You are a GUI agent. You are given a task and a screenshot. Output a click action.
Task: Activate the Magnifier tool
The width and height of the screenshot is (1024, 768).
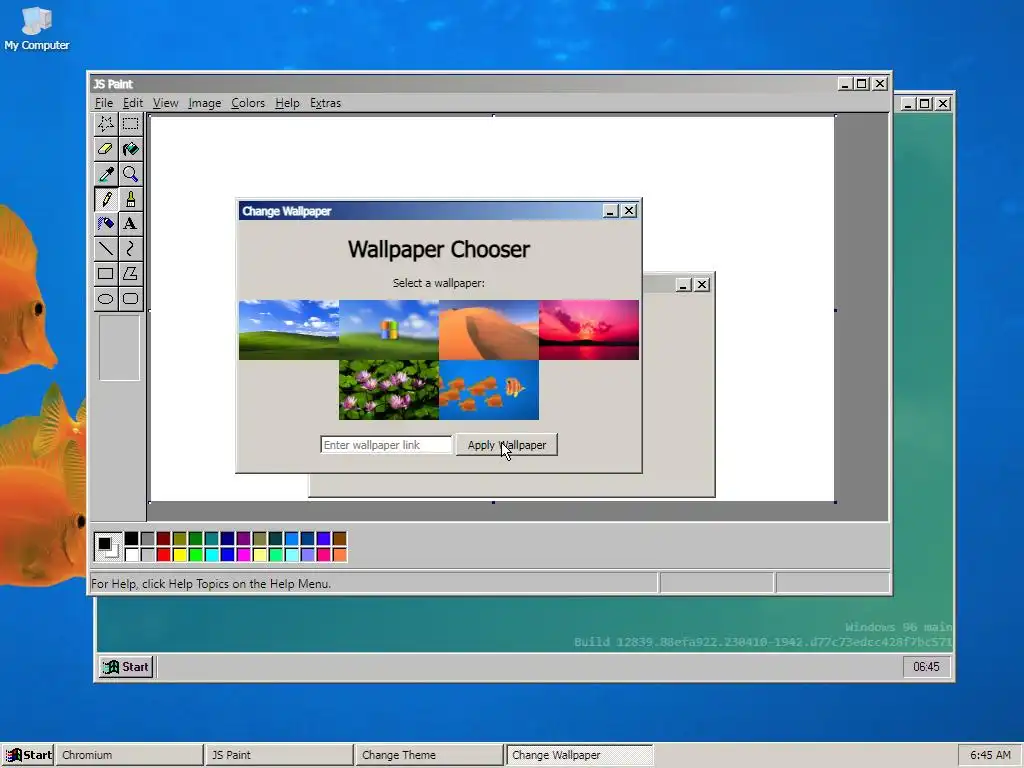pyautogui.click(x=131, y=174)
